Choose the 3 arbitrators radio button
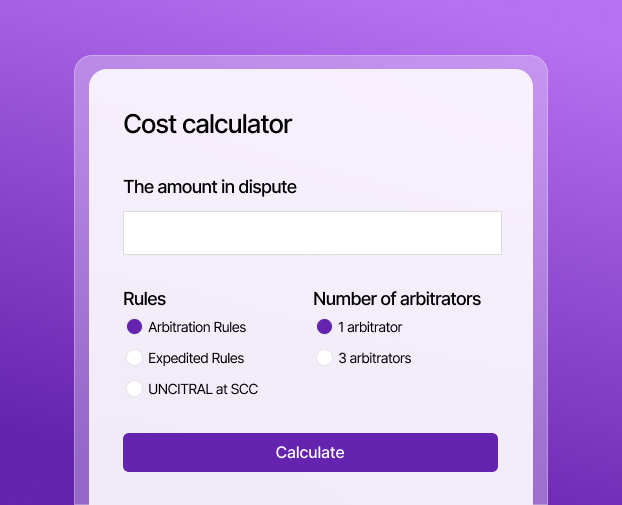 pyautogui.click(x=324, y=358)
